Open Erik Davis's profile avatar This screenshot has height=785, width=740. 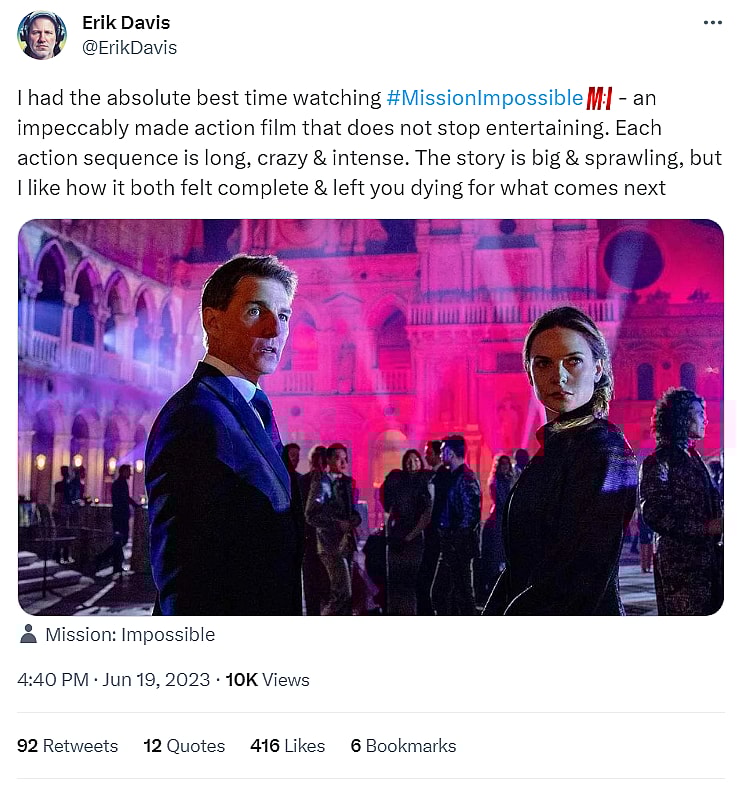click(43, 35)
